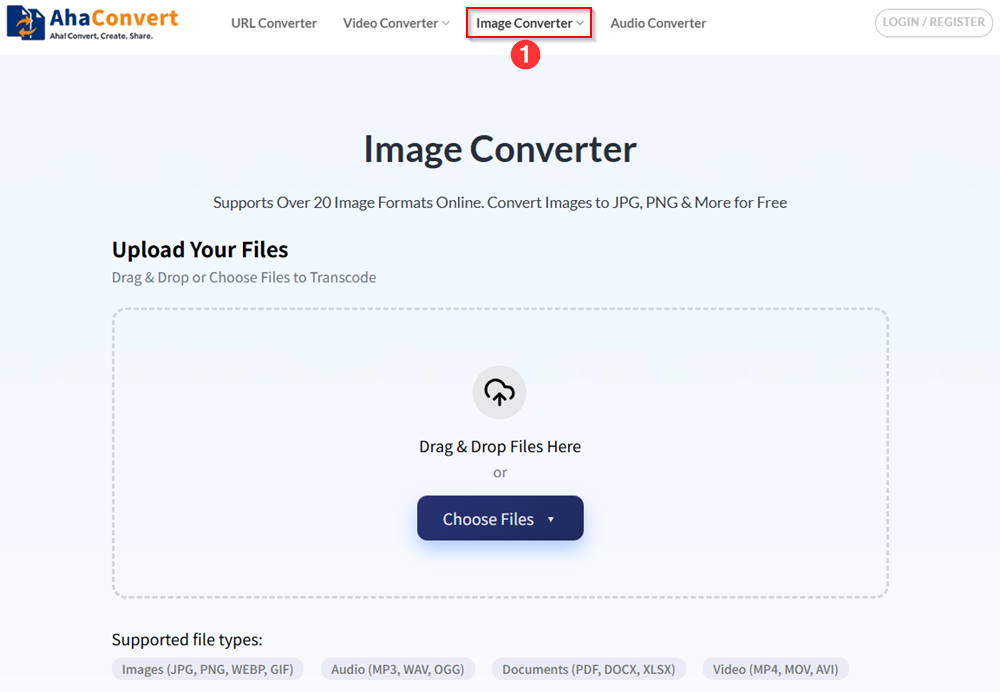Image resolution: width=1000 pixels, height=692 pixels.
Task: Select URL Converter in the navigation
Action: (273, 23)
